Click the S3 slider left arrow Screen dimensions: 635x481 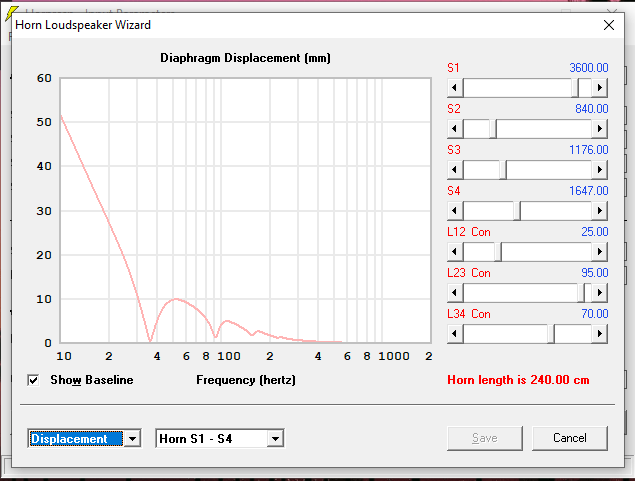tap(455, 170)
